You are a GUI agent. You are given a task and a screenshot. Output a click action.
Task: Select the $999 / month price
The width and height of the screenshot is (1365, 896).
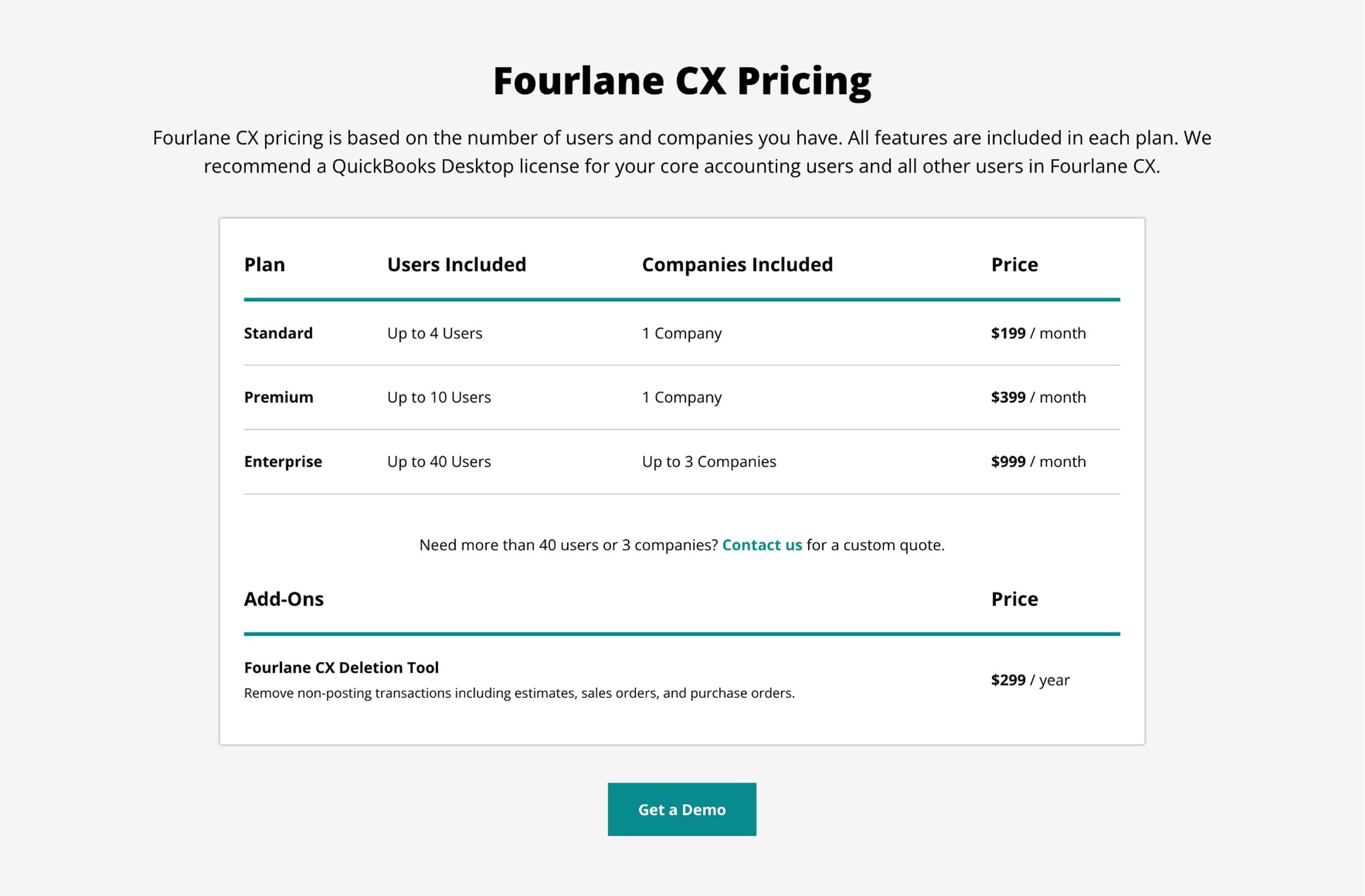pyautogui.click(x=1037, y=461)
